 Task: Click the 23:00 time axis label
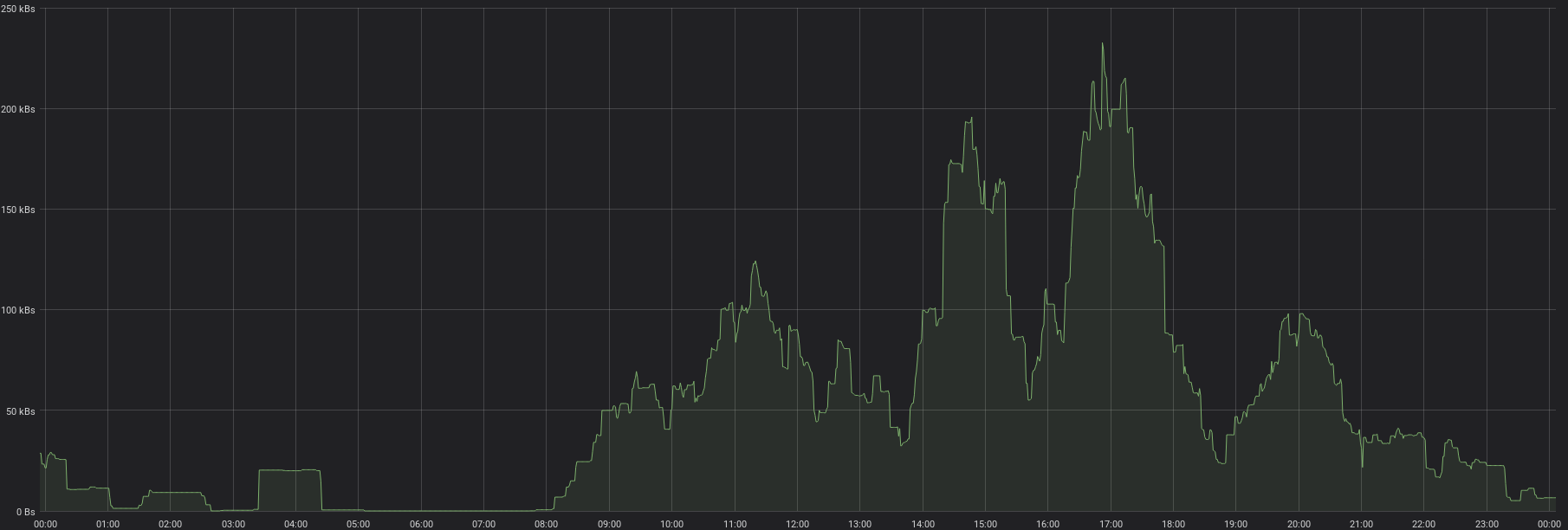pyautogui.click(x=1487, y=524)
